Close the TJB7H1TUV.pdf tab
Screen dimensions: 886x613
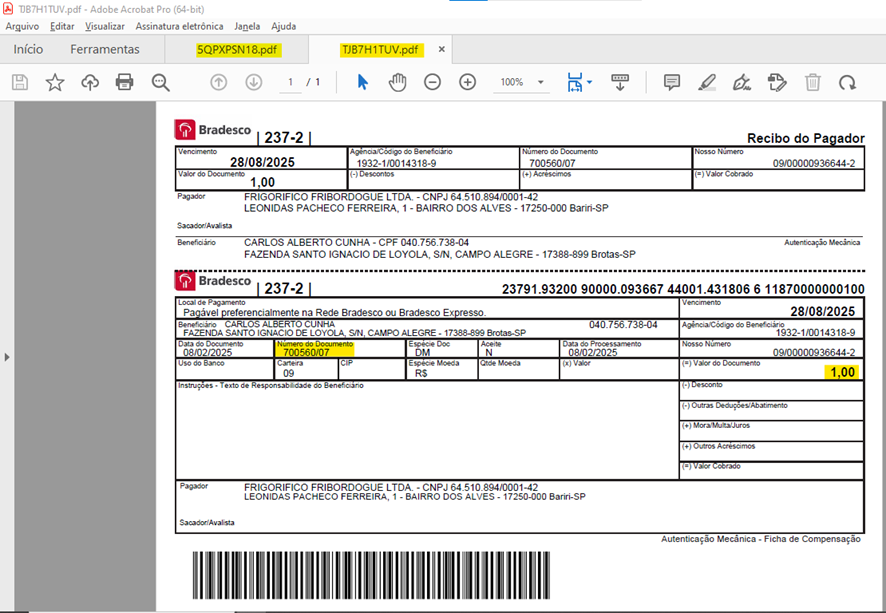pyautogui.click(x=442, y=49)
